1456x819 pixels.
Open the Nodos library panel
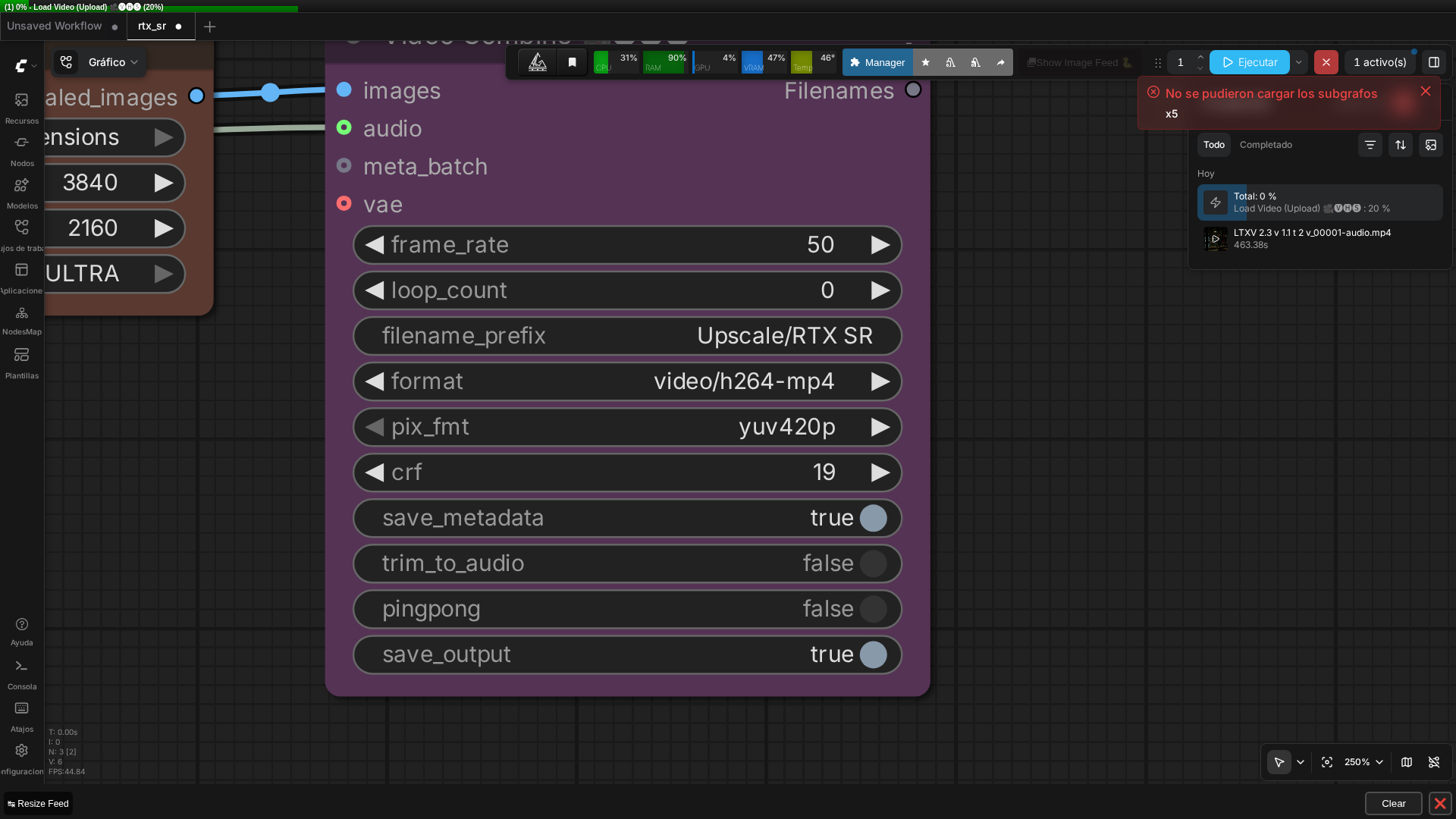tap(21, 149)
